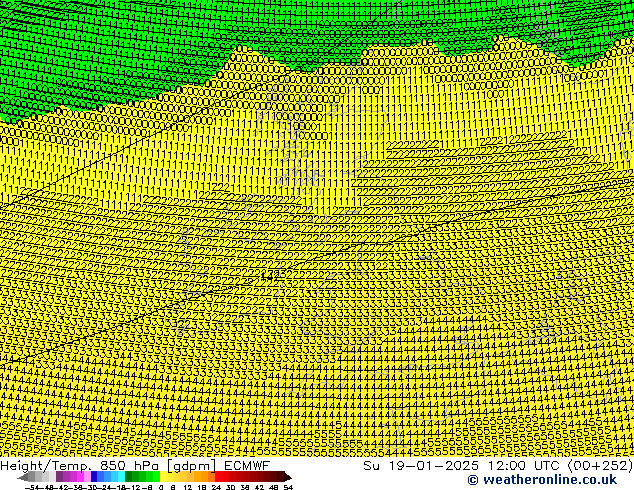Select the '850 hPa' level text
Screen dimensions: 634x490
pos(131,465)
